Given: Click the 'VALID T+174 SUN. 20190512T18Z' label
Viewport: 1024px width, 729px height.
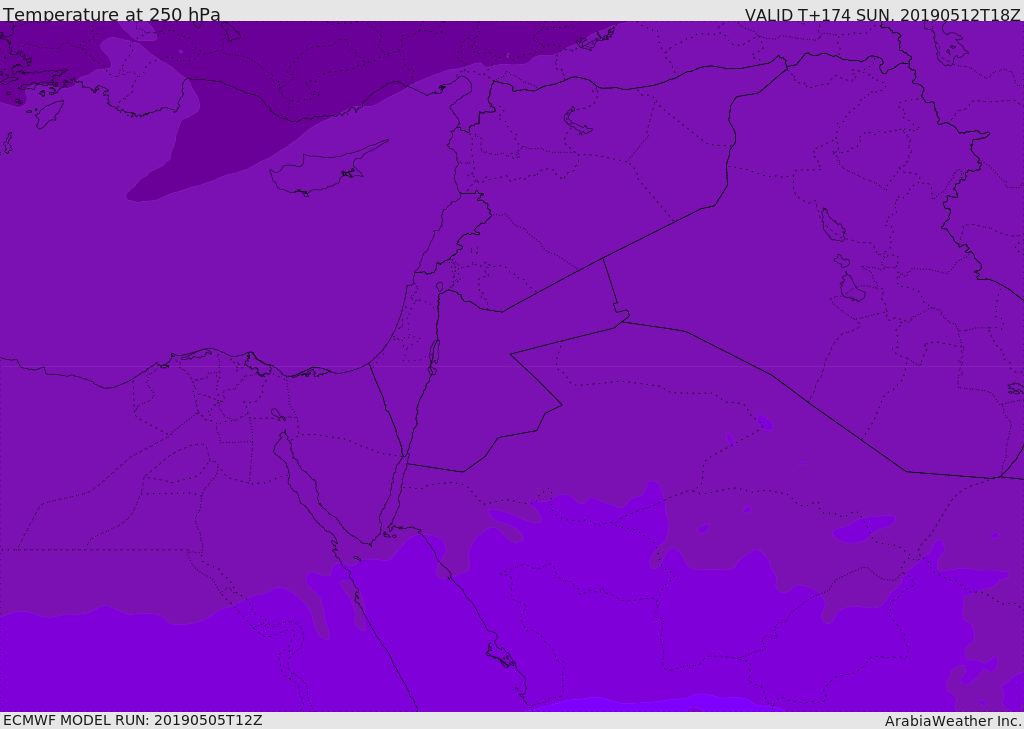Looking at the screenshot, I should [883, 14].
